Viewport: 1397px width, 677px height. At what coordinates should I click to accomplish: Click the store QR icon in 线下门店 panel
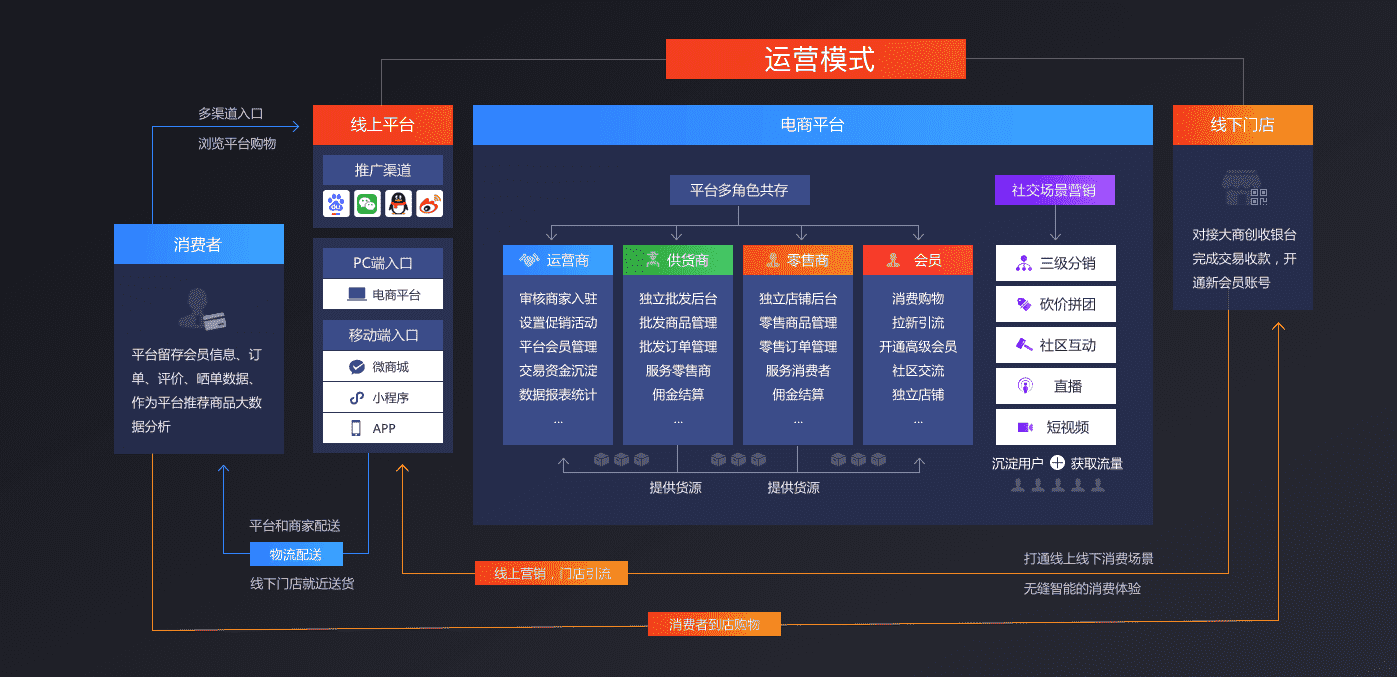1245,190
